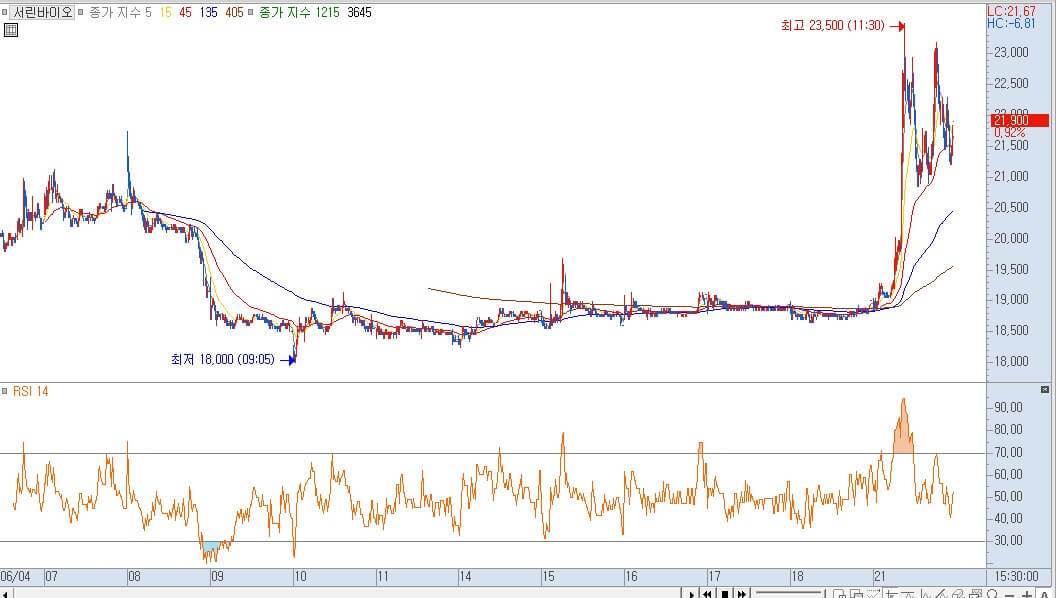Click the 18,000 price axis label
Image resolution: width=1056 pixels, height=598 pixels.
[x=1011, y=362]
